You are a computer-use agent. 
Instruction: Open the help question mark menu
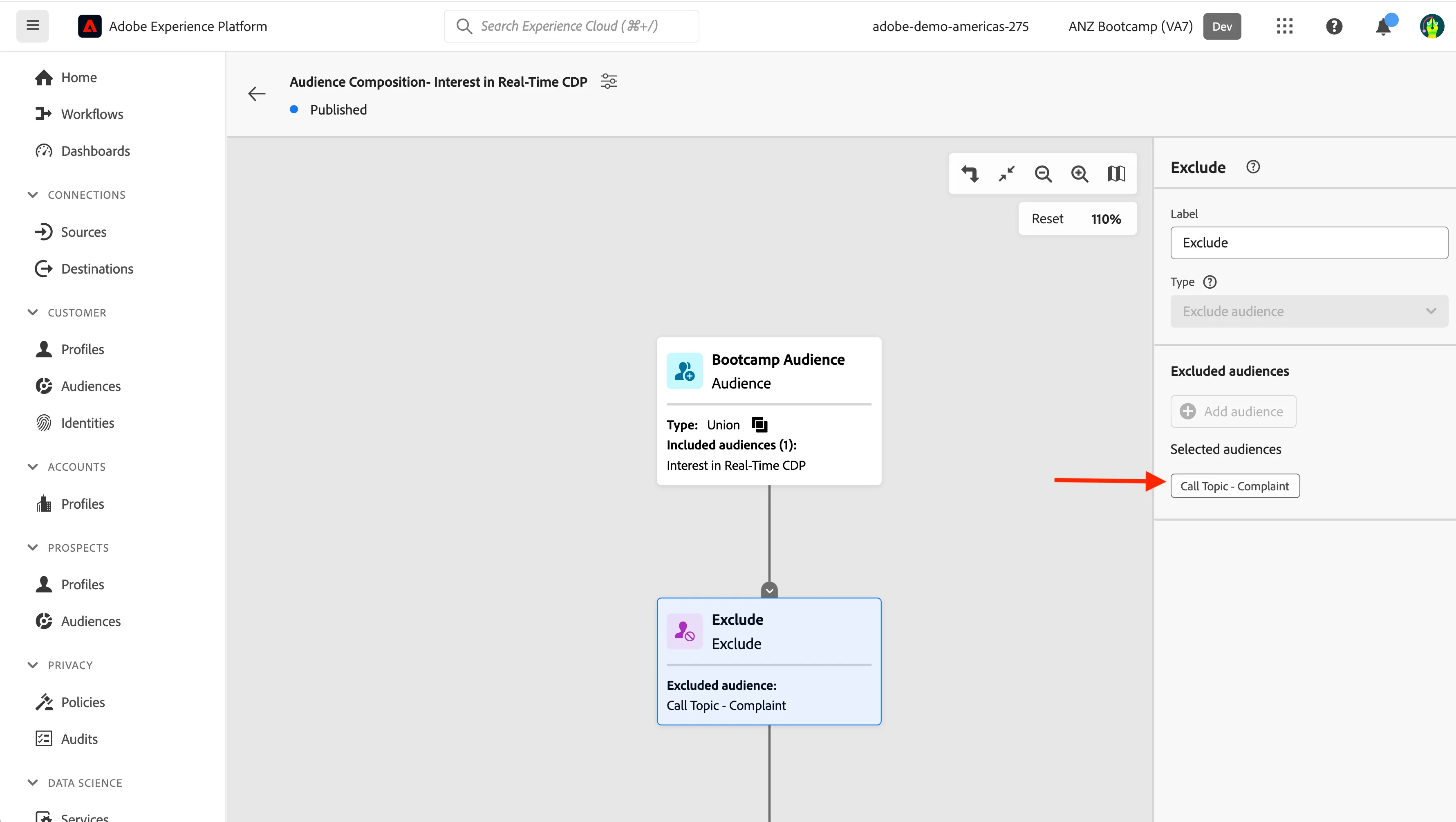[x=1334, y=26]
